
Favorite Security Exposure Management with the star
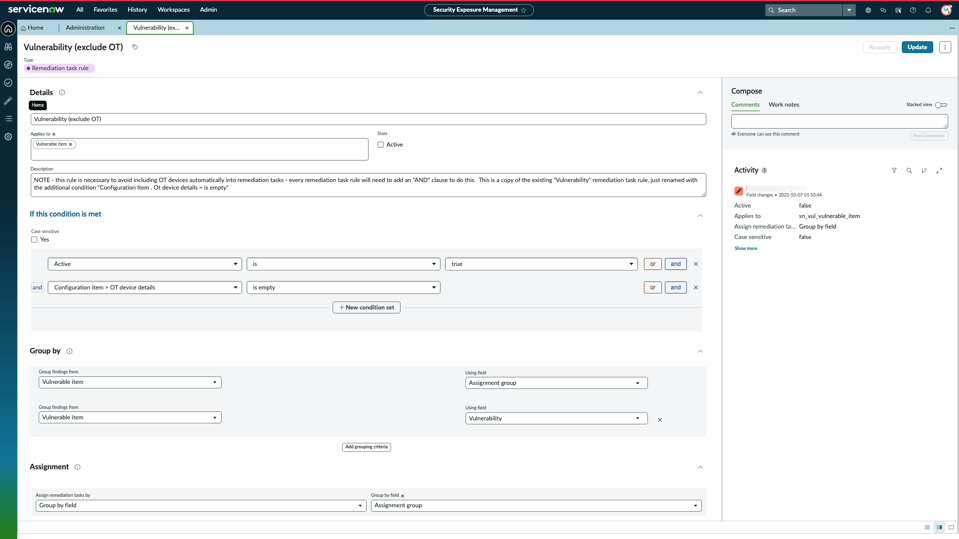coord(524,10)
